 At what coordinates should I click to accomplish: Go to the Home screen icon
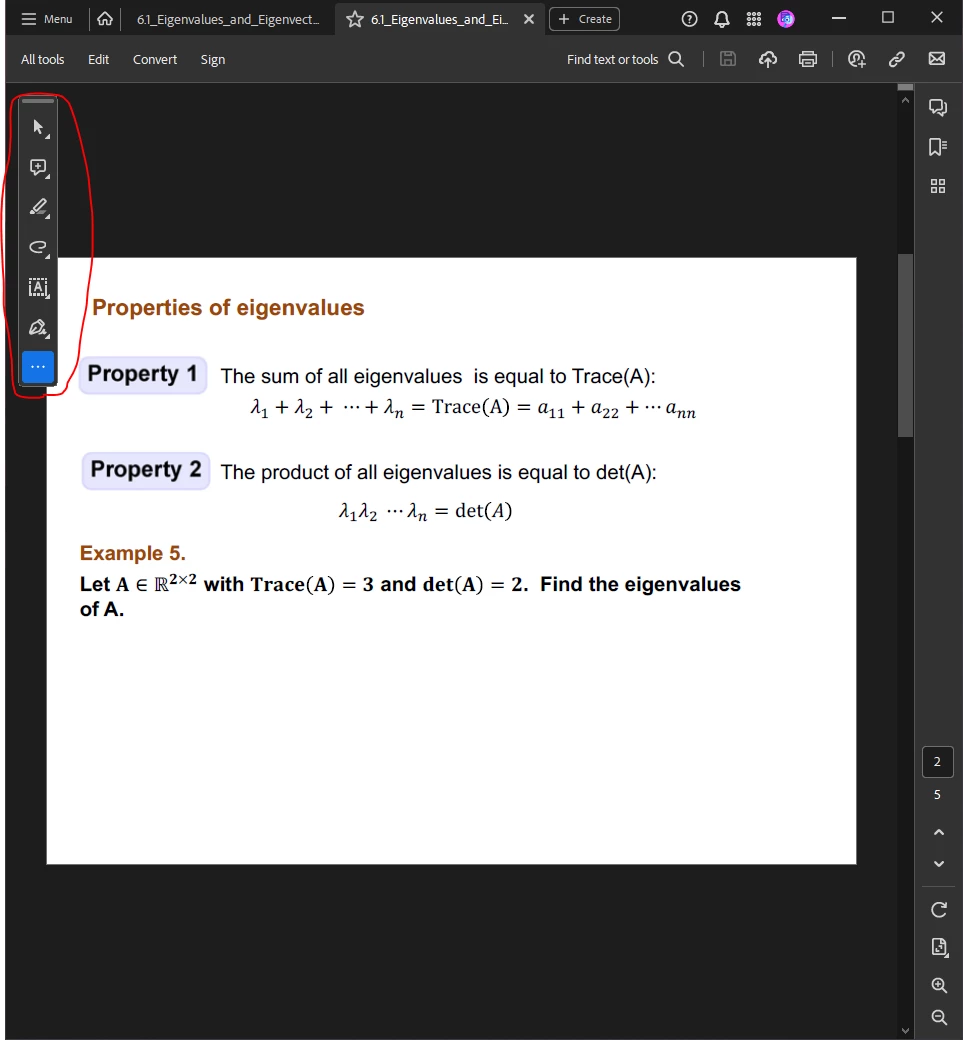(105, 19)
